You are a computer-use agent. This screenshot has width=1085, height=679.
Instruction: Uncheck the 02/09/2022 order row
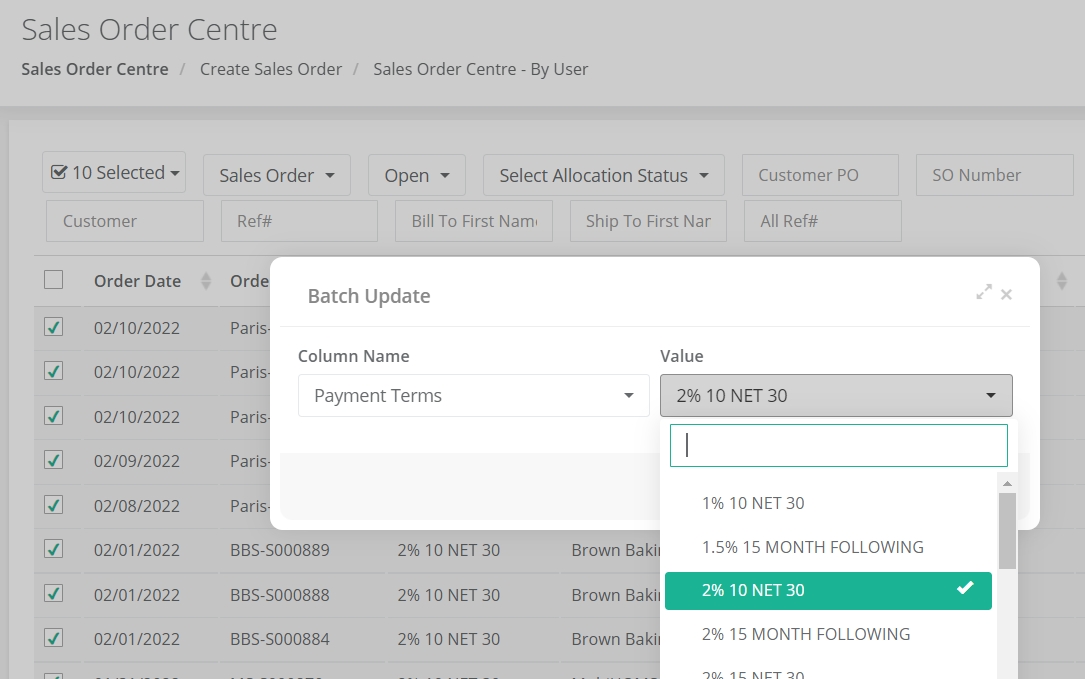coord(53,460)
